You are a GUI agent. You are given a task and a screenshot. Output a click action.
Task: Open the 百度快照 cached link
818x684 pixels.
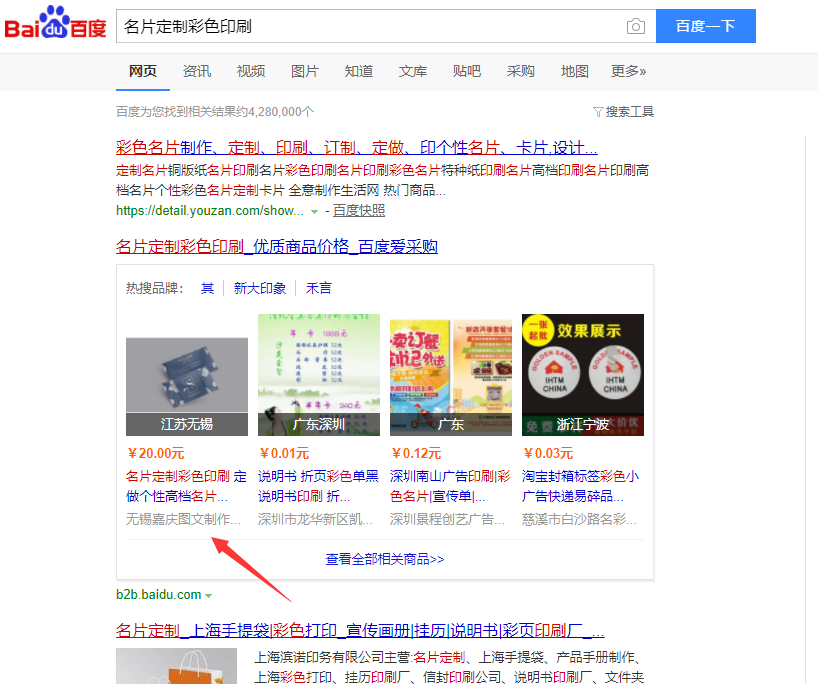359,211
